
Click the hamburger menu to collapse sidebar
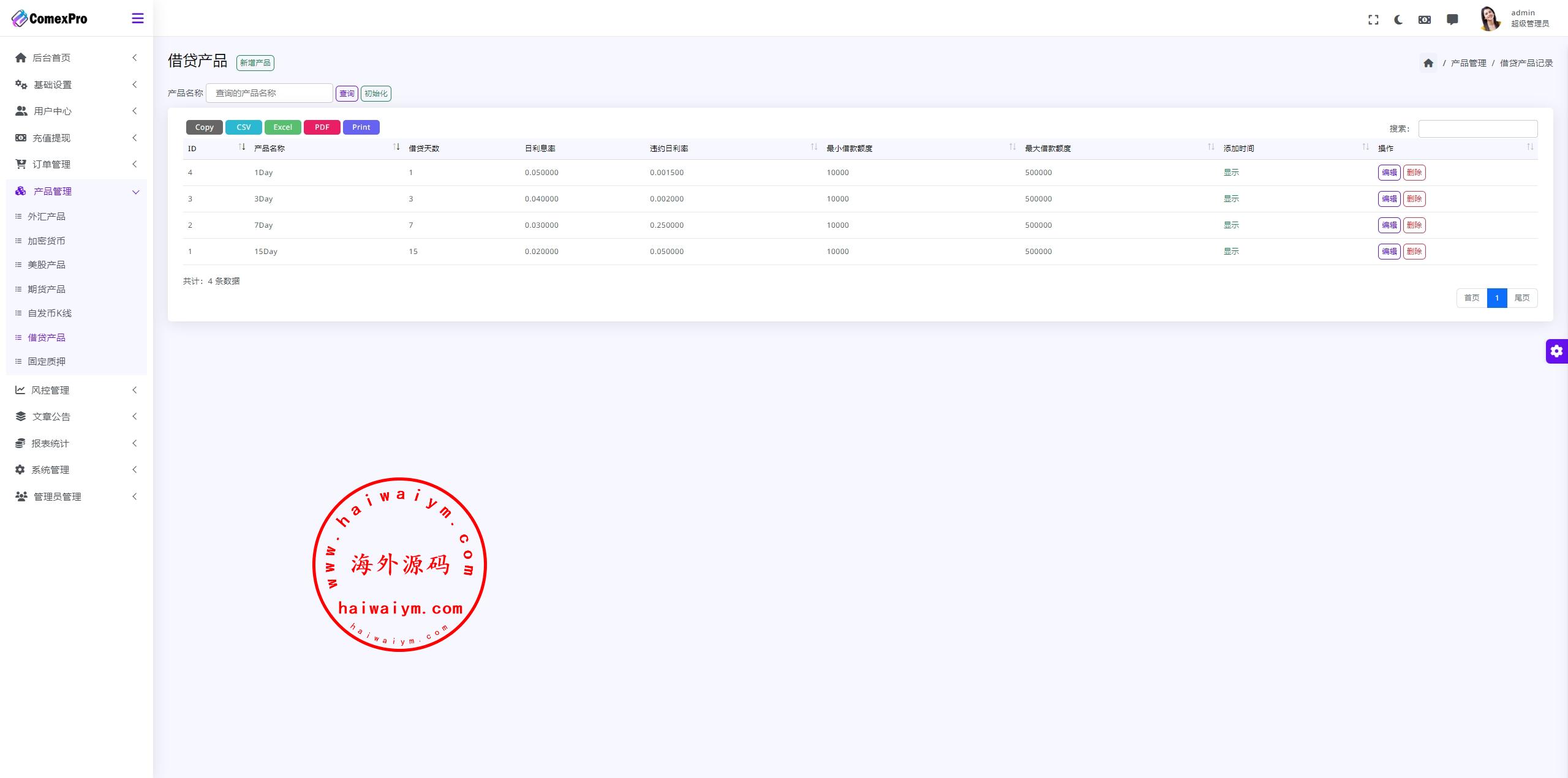point(138,18)
